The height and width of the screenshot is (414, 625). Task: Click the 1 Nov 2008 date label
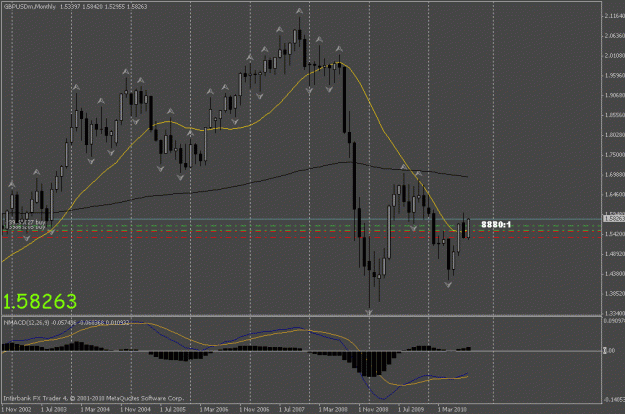click(x=373, y=409)
